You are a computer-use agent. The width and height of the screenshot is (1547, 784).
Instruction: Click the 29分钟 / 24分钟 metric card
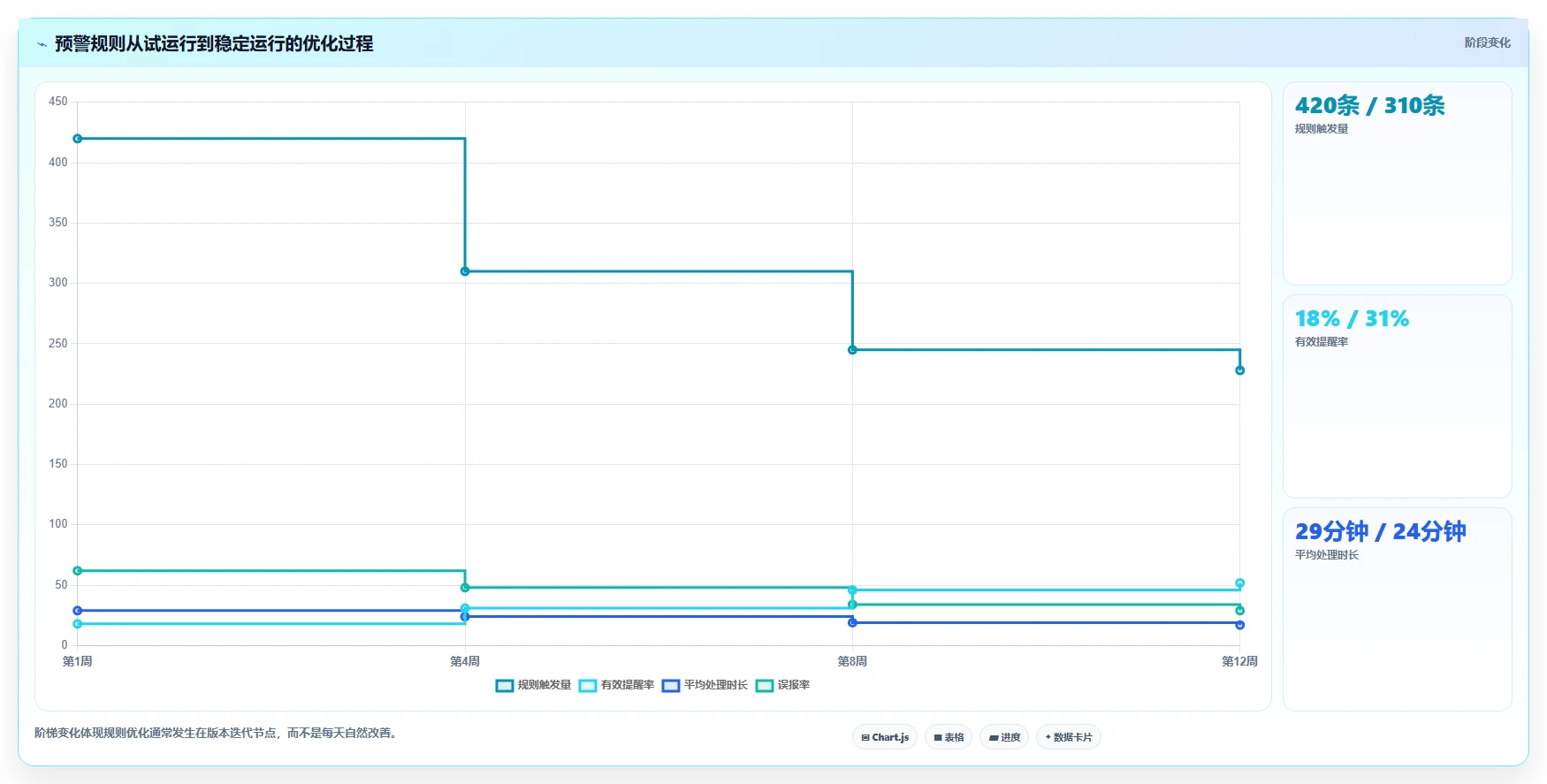(1398, 609)
